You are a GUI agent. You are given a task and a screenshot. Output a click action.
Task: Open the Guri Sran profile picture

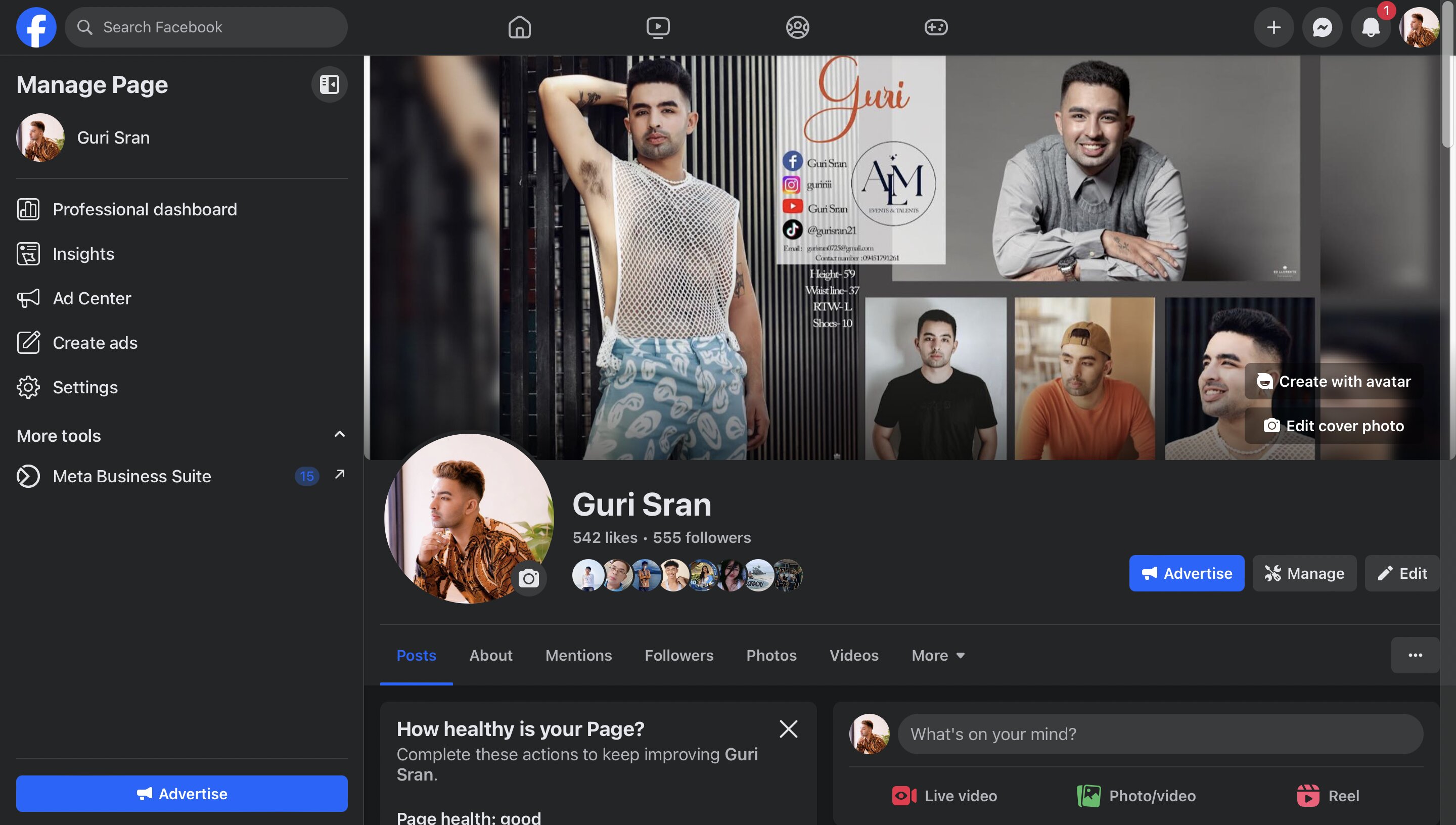[469, 519]
